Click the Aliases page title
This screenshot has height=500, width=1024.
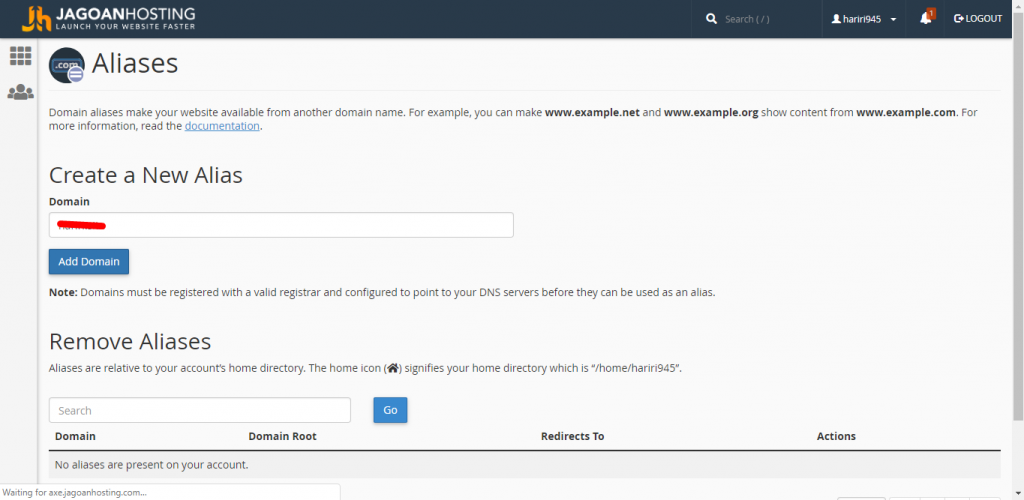(x=135, y=63)
